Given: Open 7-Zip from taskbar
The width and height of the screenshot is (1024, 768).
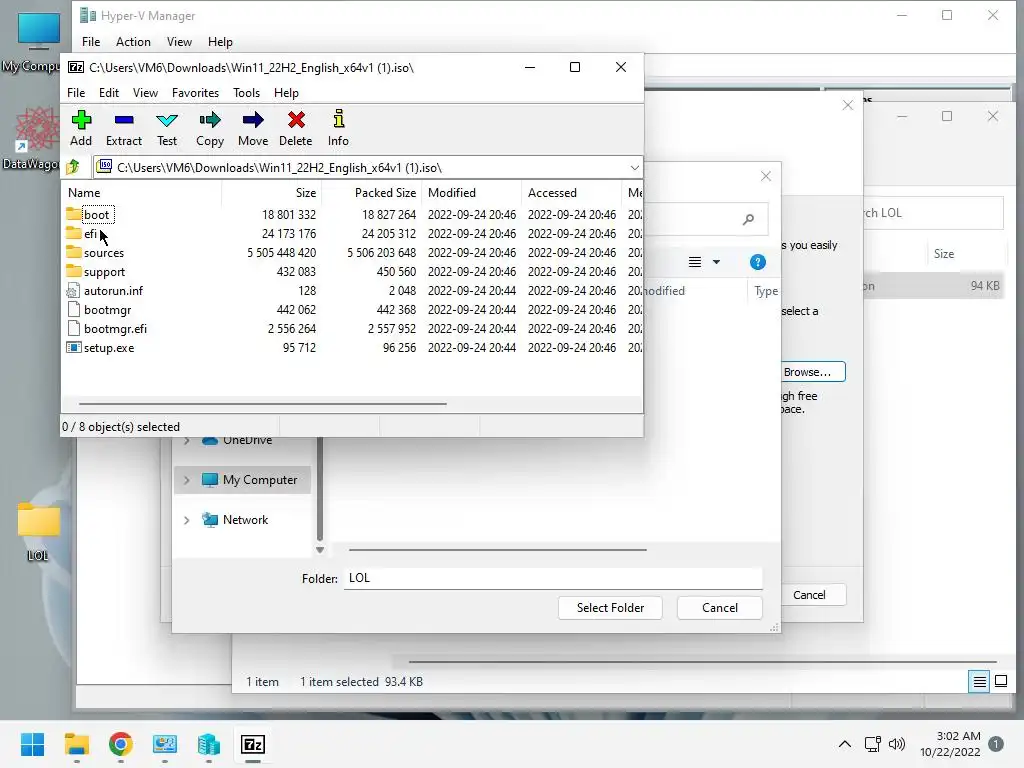Looking at the screenshot, I should [253, 744].
